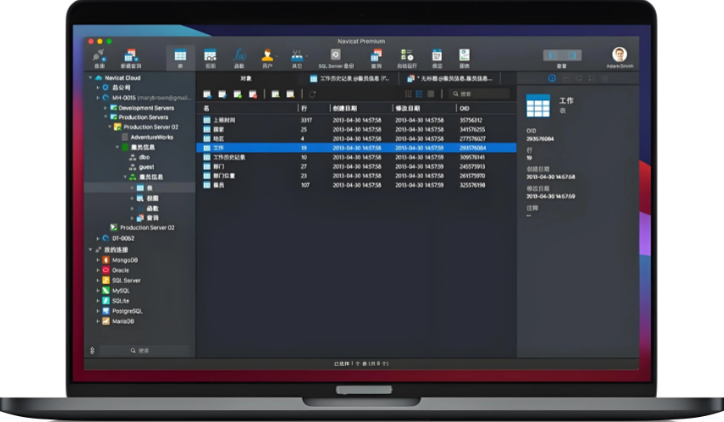The height and width of the screenshot is (422, 724).
Task: Expand the DT-0052 project node
Action: pyautogui.click(x=97, y=238)
